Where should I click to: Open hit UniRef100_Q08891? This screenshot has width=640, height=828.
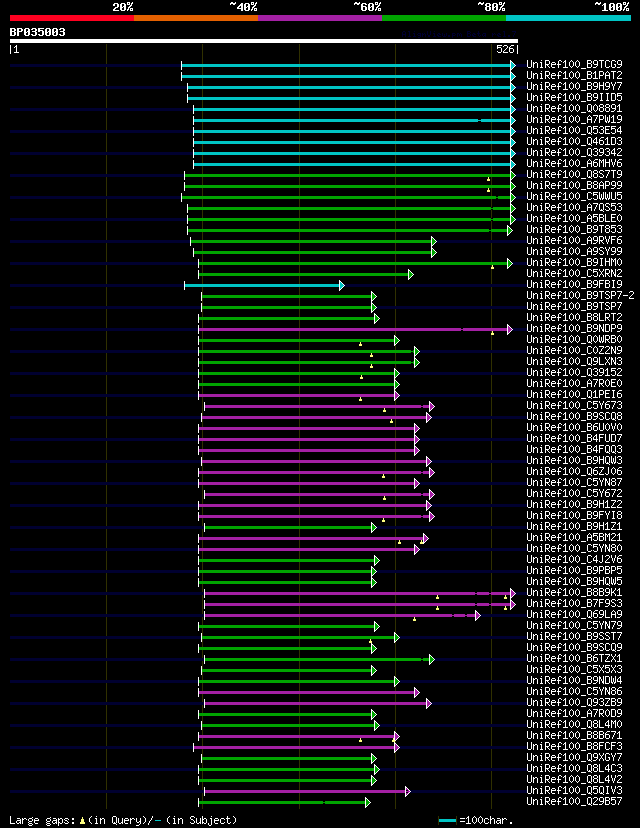pos(574,108)
